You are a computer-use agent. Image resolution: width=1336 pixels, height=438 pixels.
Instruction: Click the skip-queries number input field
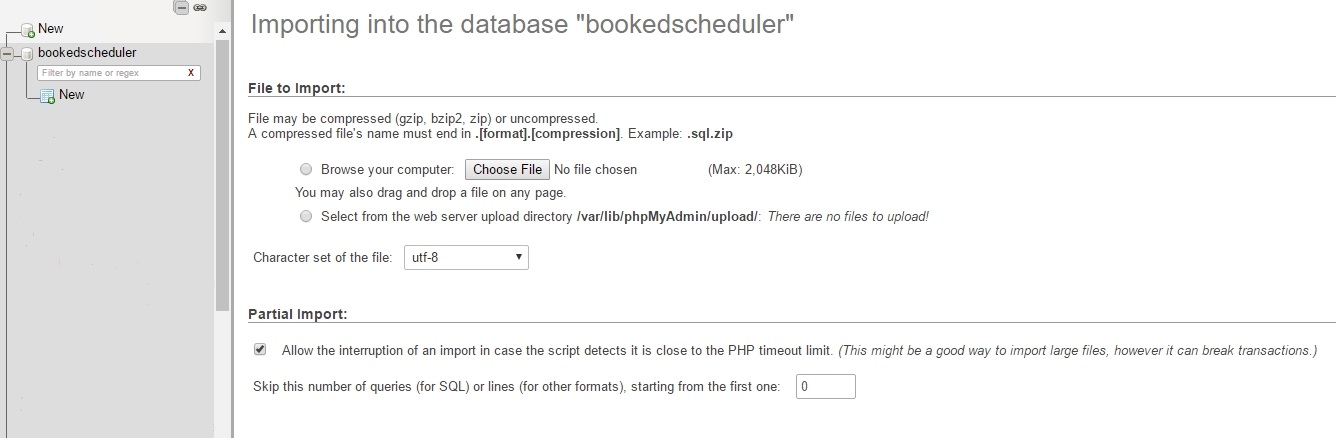tap(826, 386)
